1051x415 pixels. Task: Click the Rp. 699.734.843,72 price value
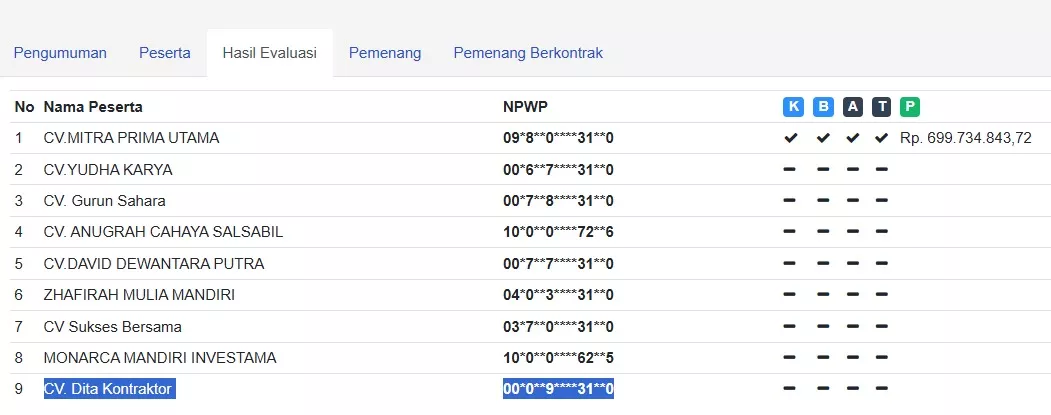(966, 138)
